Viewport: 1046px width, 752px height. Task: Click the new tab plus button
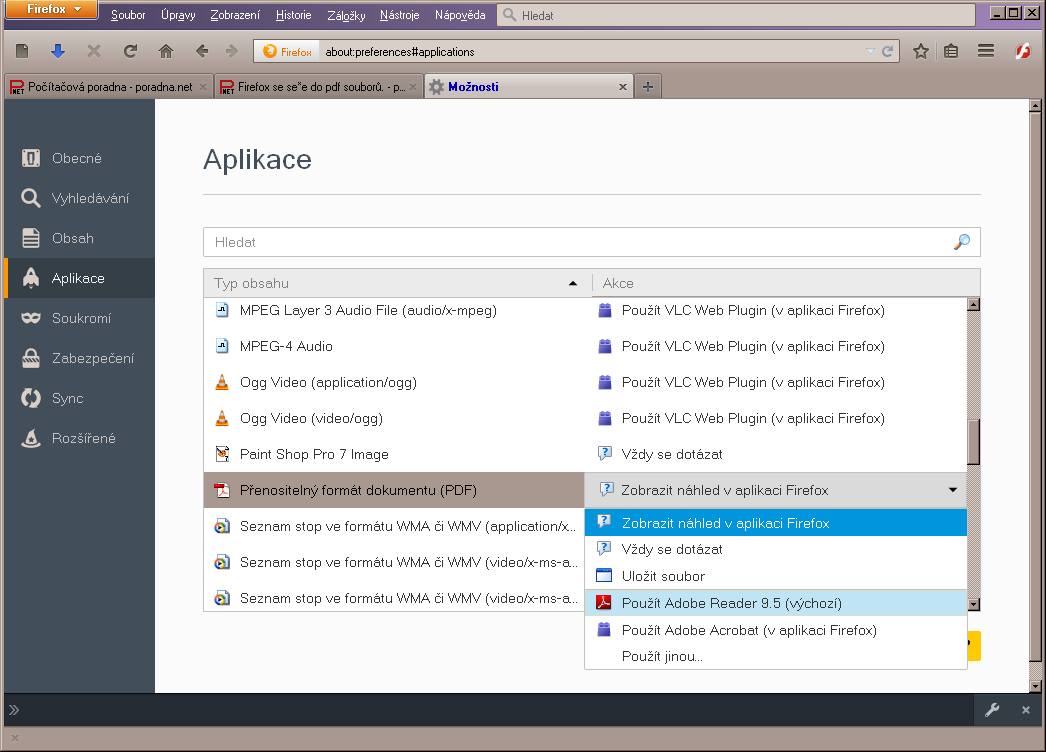(x=648, y=87)
